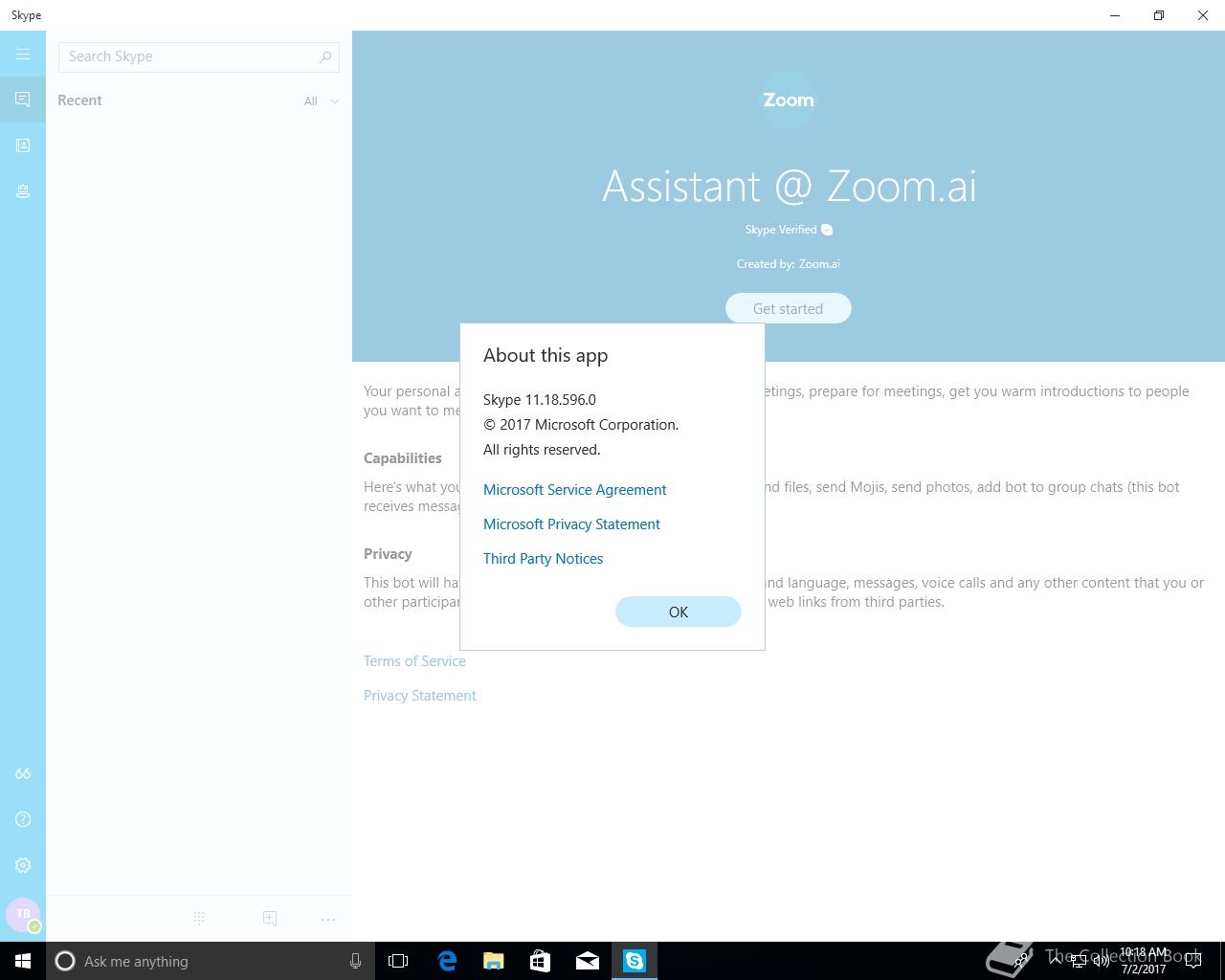Select the Recent chats icon in sidebar

coord(23,100)
